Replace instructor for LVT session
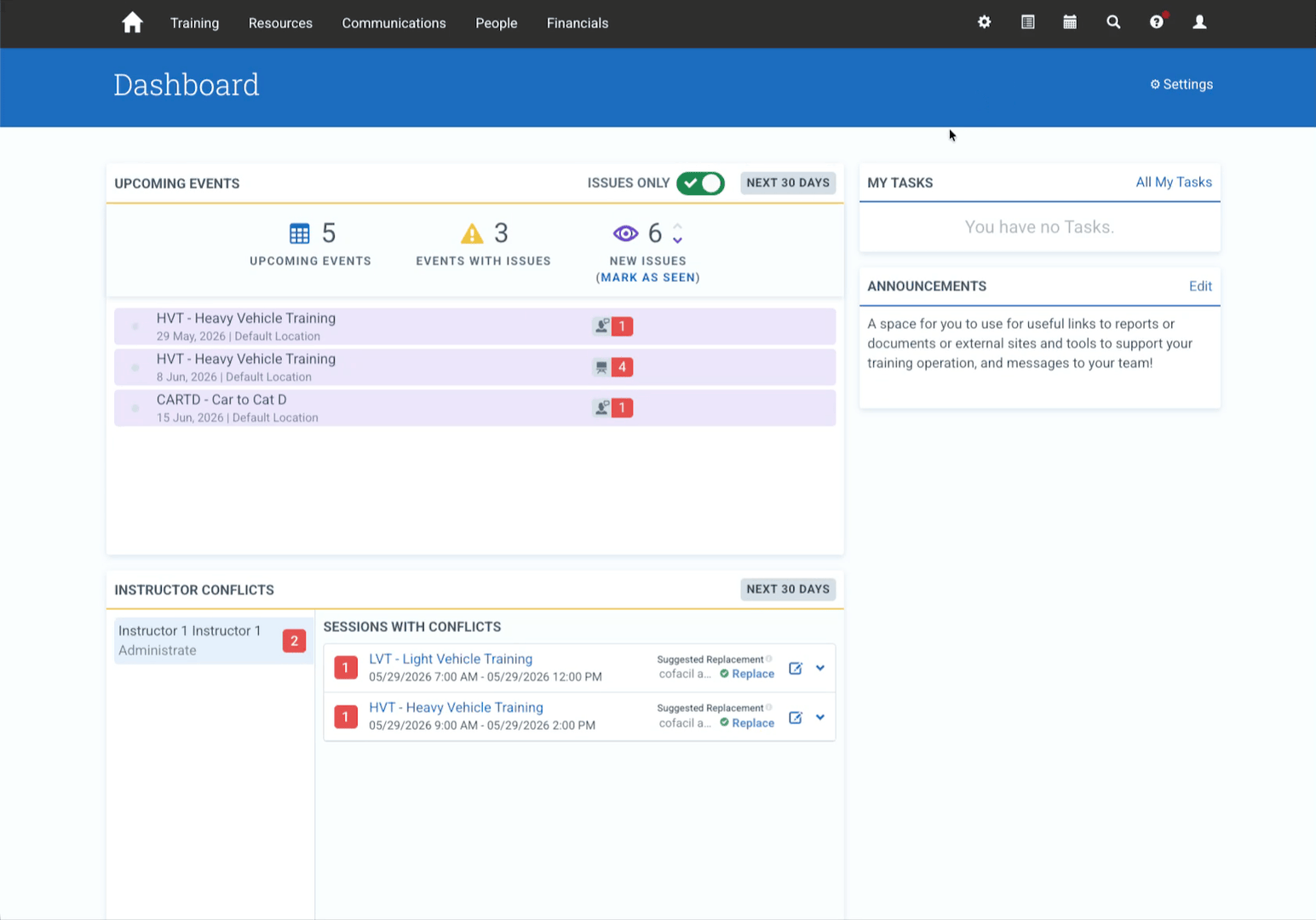Image resolution: width=1316 pixels, height=920 pixels. coord(747,674)
